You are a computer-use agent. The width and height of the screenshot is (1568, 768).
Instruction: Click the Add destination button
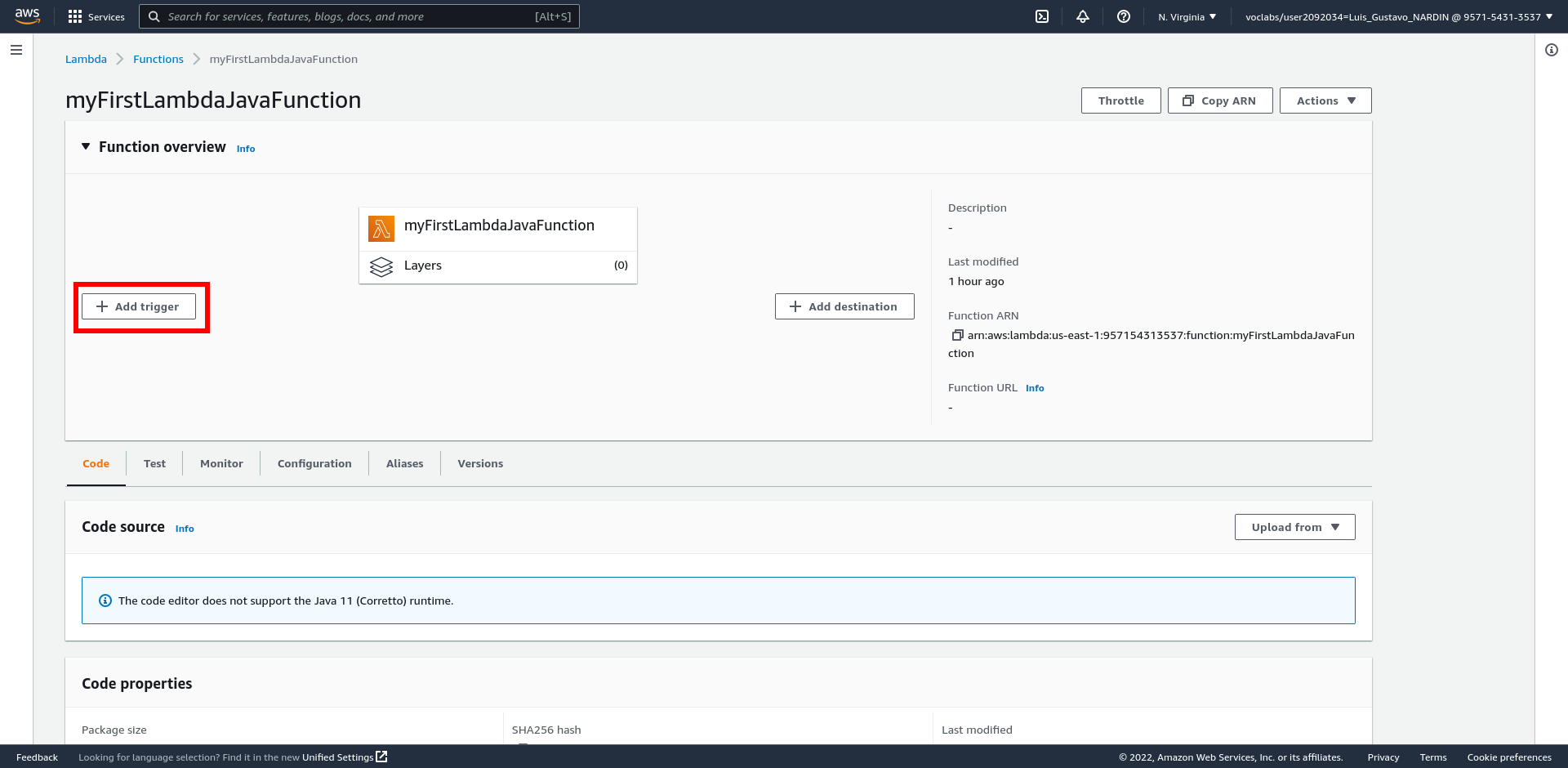(844, 306)
